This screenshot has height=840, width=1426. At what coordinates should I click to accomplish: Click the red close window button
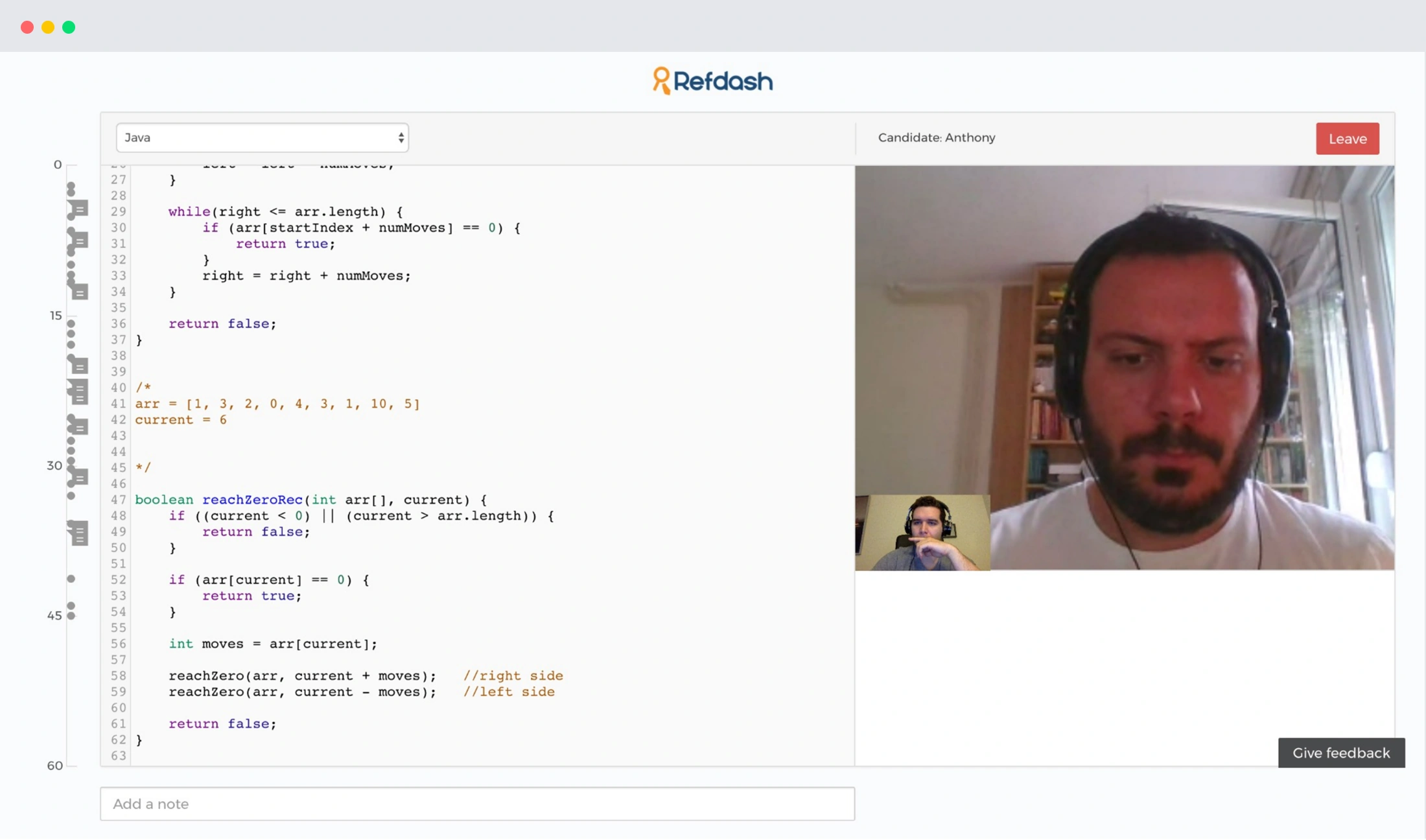pos(27,27)
